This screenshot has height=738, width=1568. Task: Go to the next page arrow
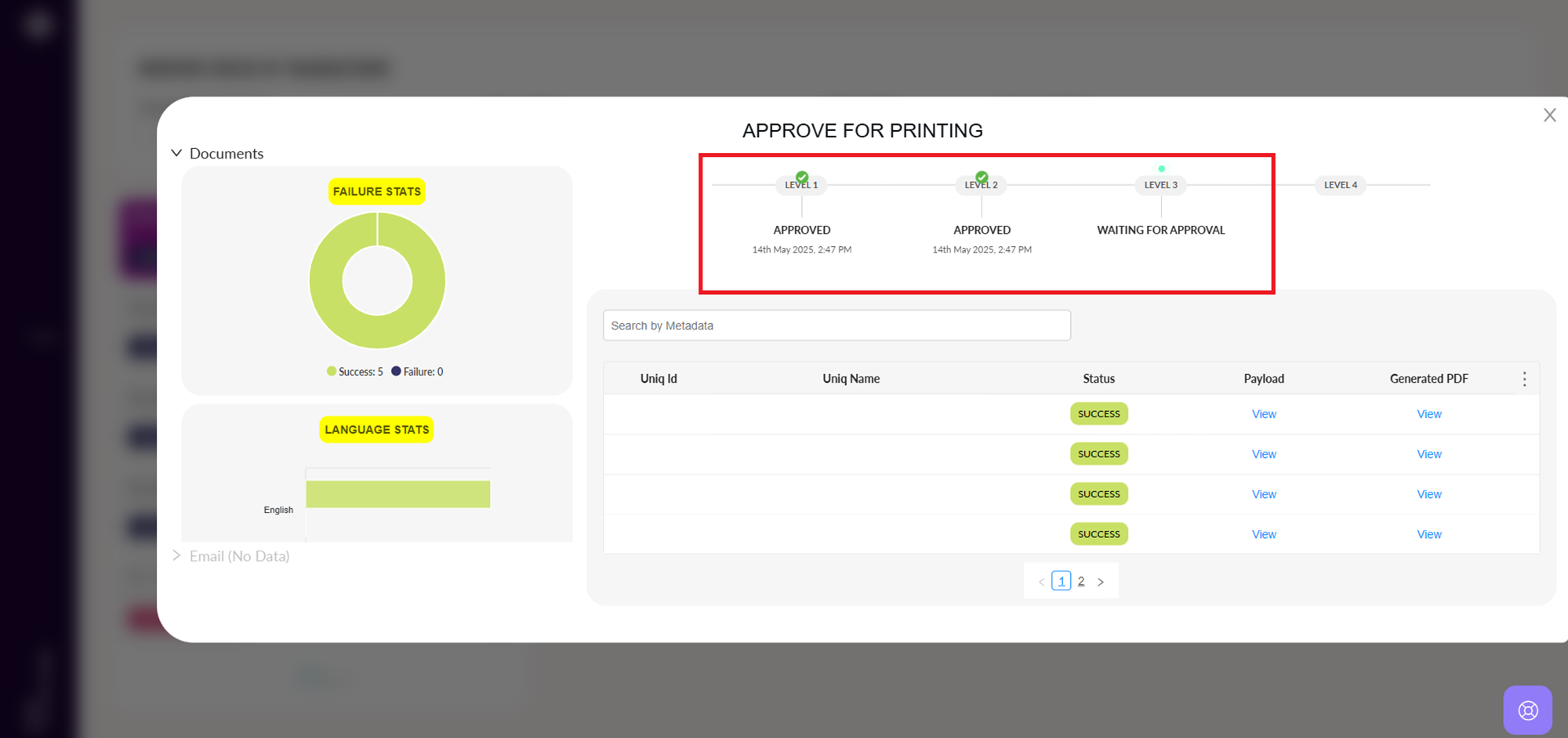[x=1101, y=582]
